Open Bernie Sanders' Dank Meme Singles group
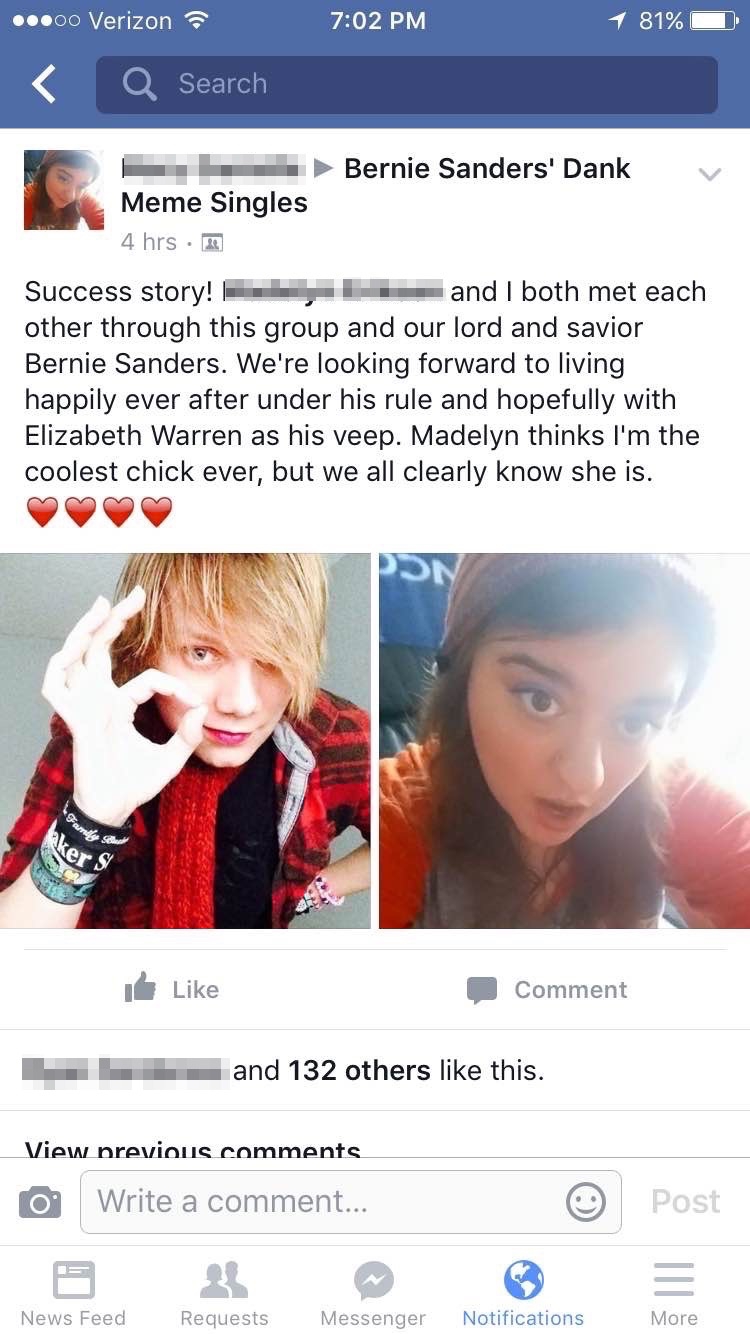The width and height of the screenshot is (750, 1334). click(x=376, y=185)
